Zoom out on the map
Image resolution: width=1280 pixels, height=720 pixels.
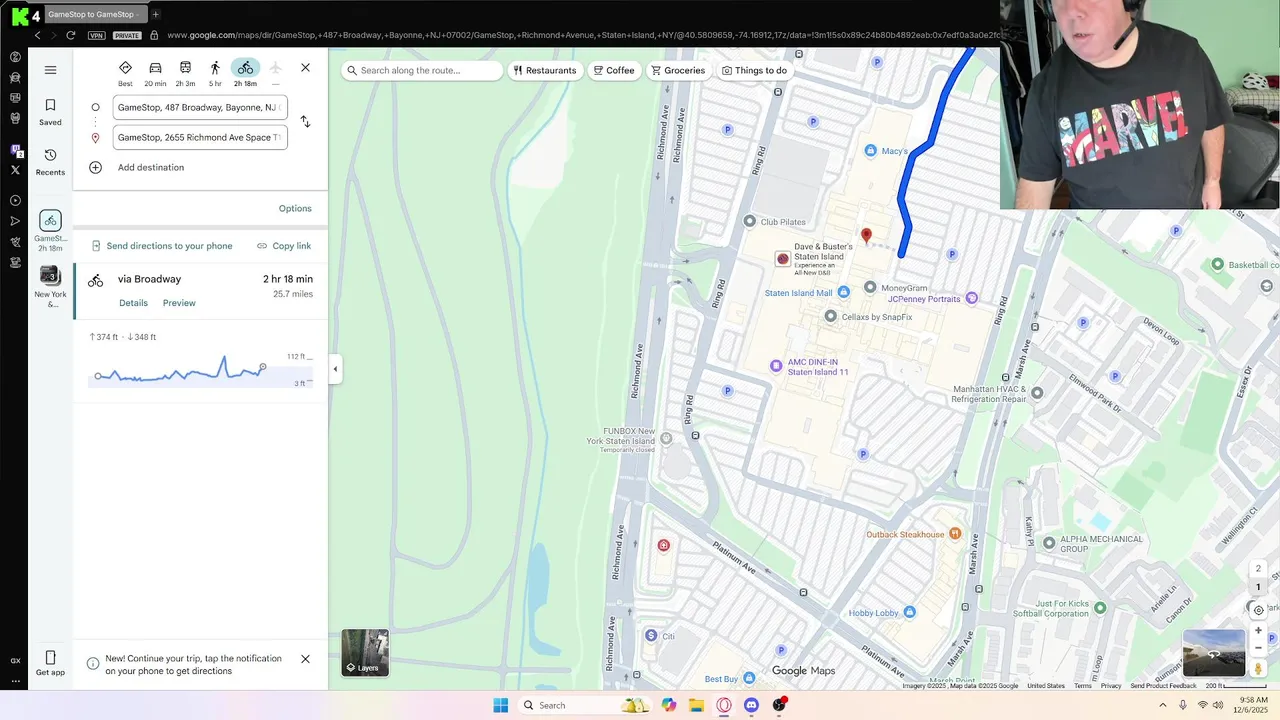1258,648
